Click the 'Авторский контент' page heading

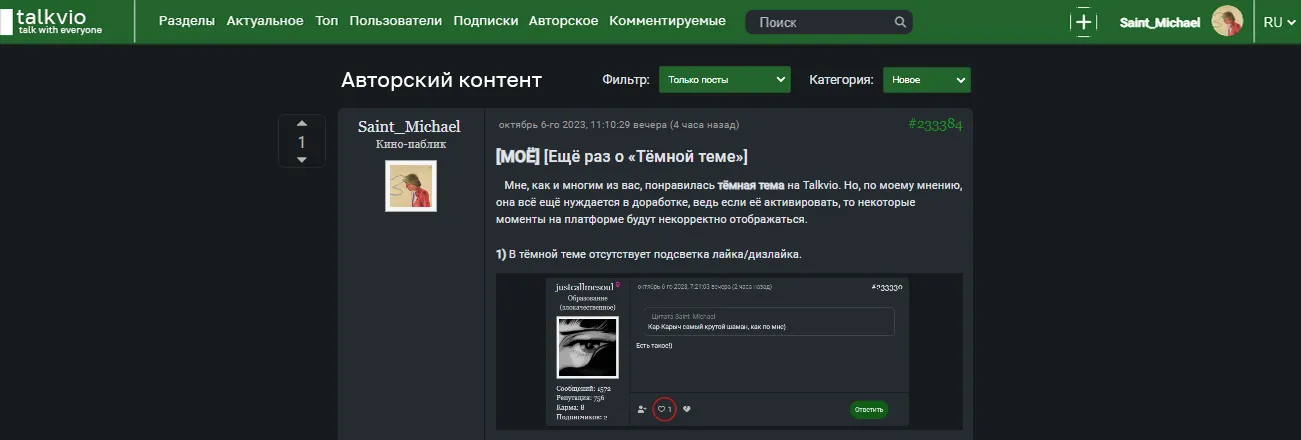coord(442,80)
